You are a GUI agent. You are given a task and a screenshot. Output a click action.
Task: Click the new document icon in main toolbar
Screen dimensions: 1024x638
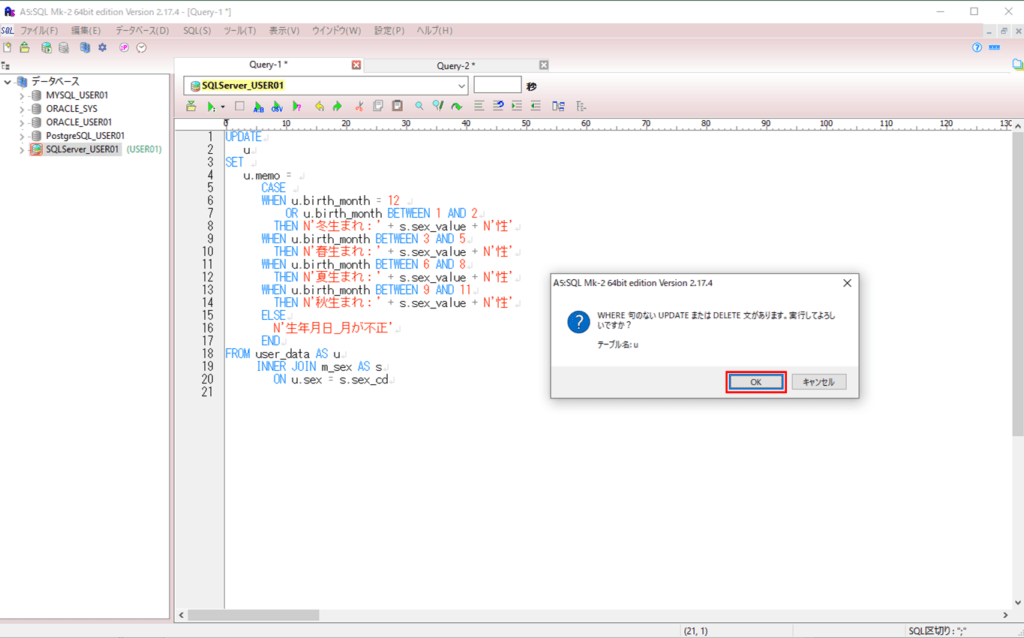coord(7,48)
